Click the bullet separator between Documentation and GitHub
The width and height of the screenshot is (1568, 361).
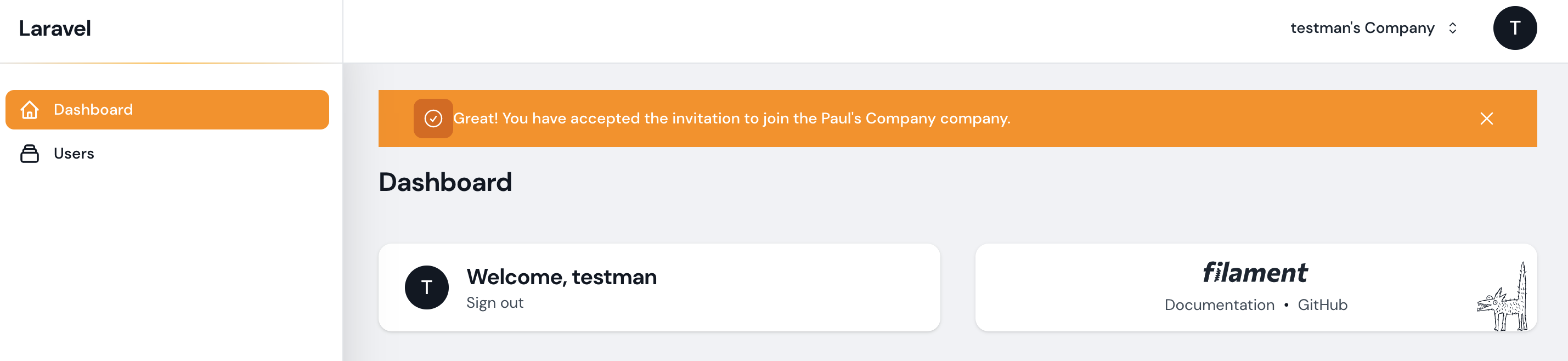(1285, 305)
